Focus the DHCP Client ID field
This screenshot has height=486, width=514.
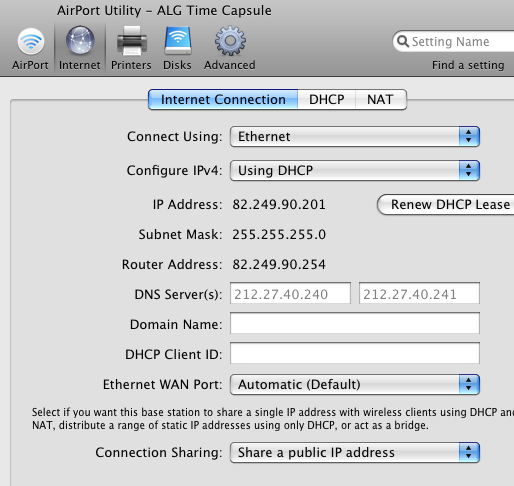point(355,353)
